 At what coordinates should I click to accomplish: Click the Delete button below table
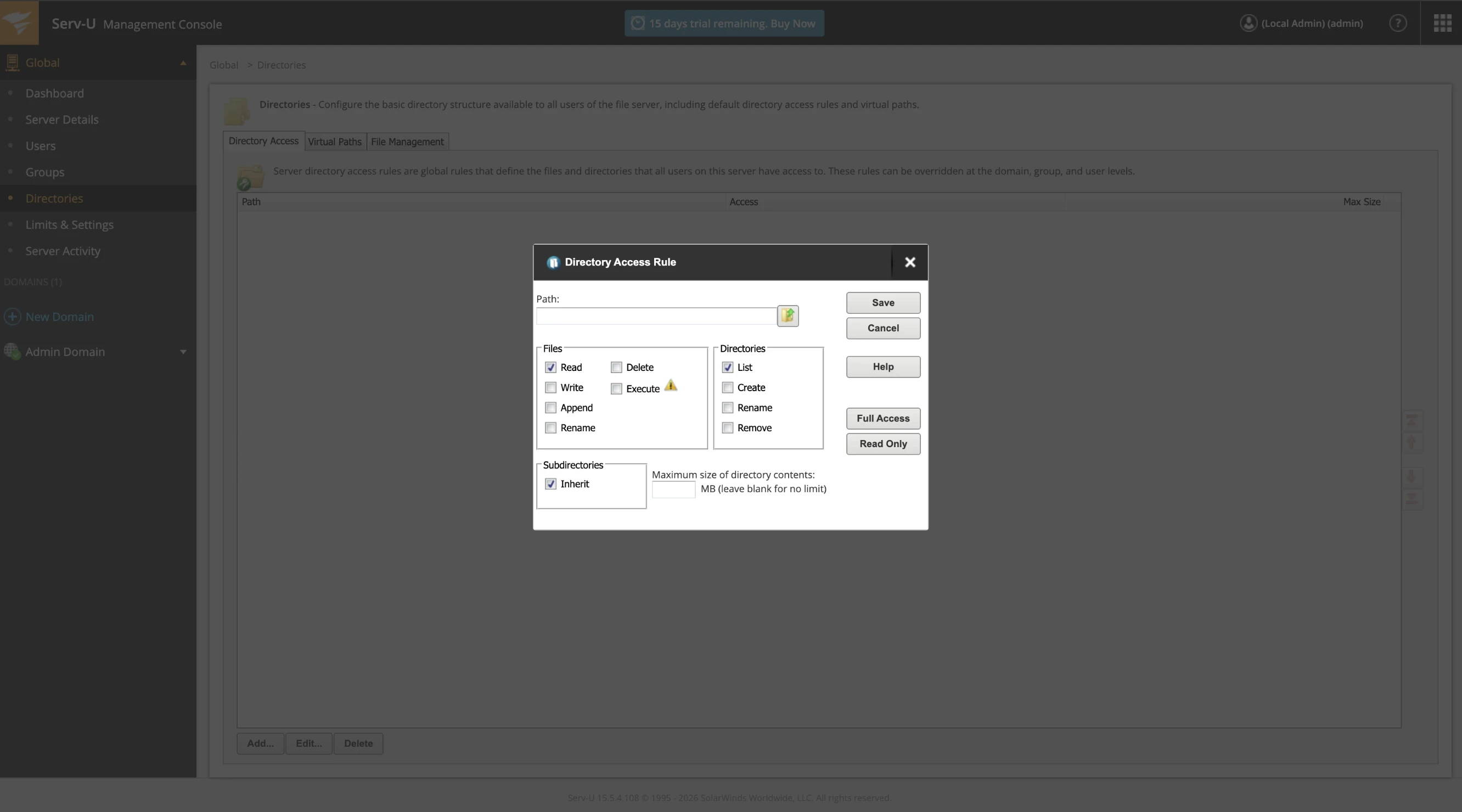pos(358,743)
